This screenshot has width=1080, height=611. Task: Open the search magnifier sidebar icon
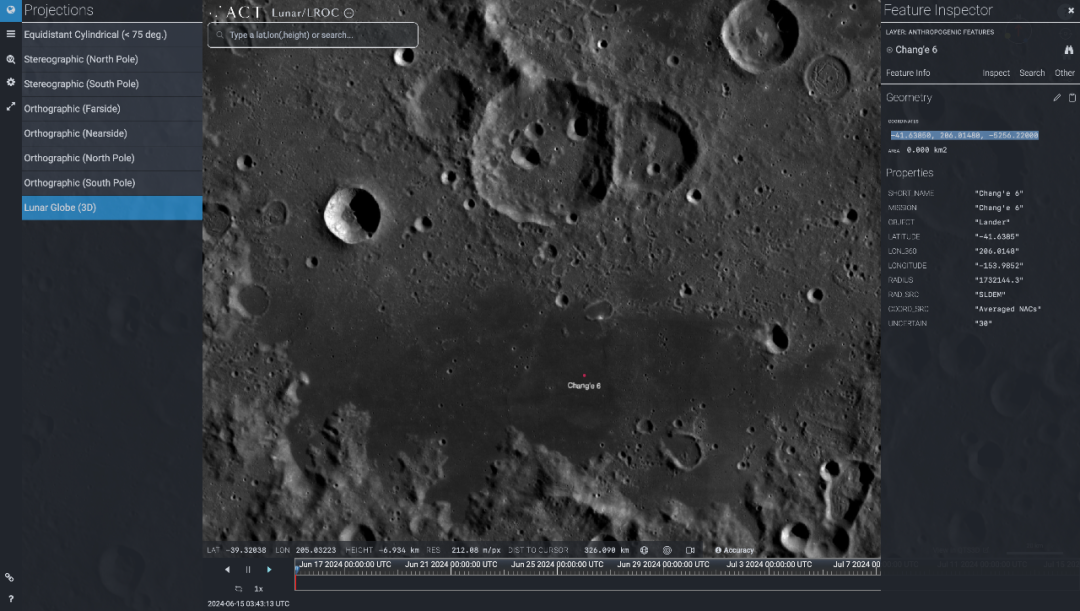tap(10, 59)
